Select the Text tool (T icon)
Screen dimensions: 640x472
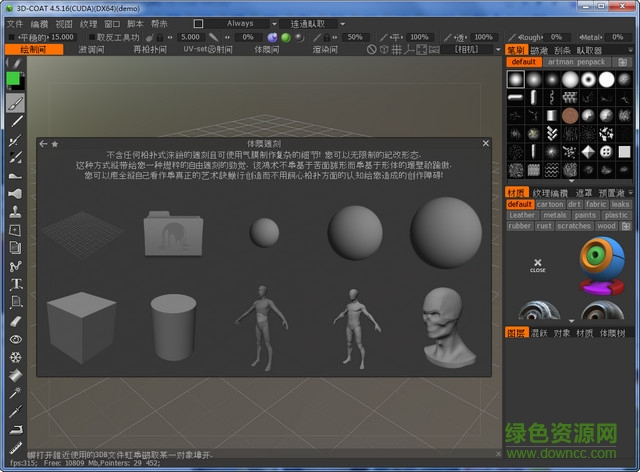coord(15,284)
